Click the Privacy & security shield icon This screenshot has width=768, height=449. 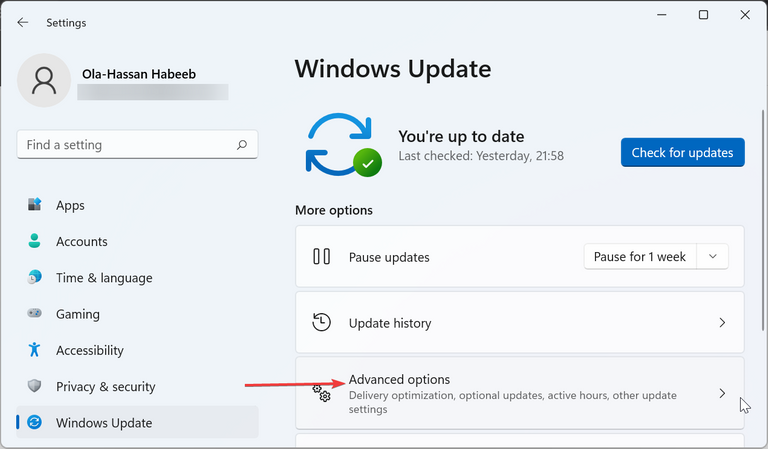tap(34, 386)
